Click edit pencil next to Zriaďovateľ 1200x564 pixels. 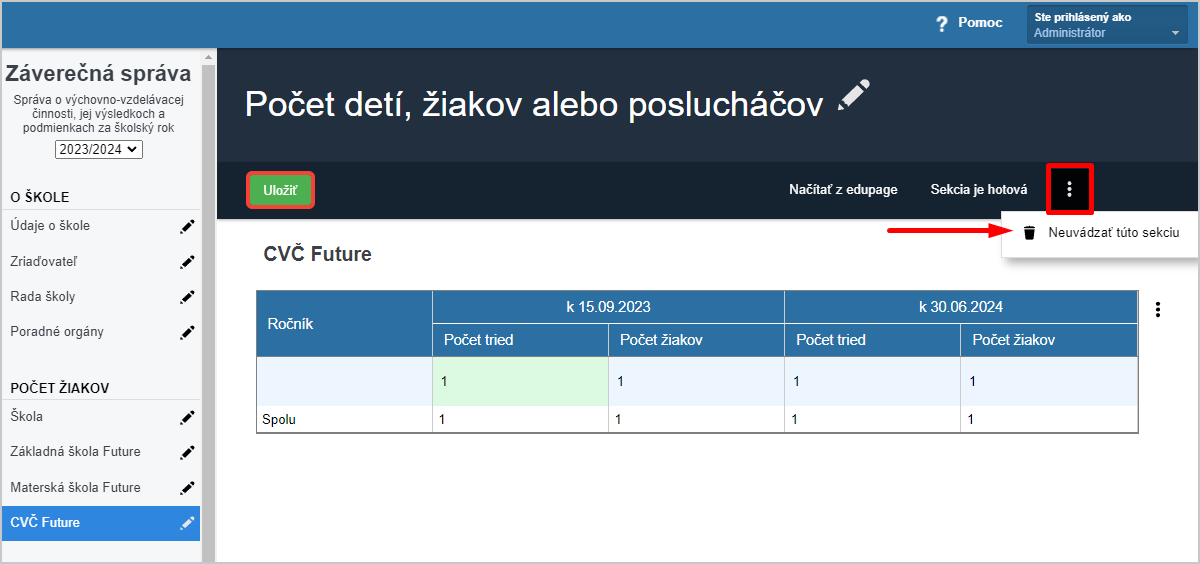pyautogui.click(x=187, y=262)
